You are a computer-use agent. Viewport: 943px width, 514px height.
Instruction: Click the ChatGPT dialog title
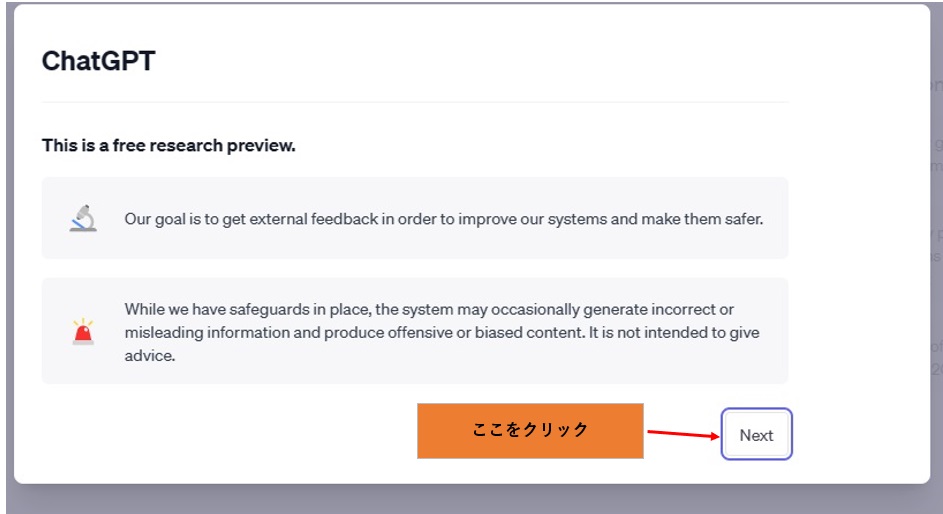click(x=98, y=61)
